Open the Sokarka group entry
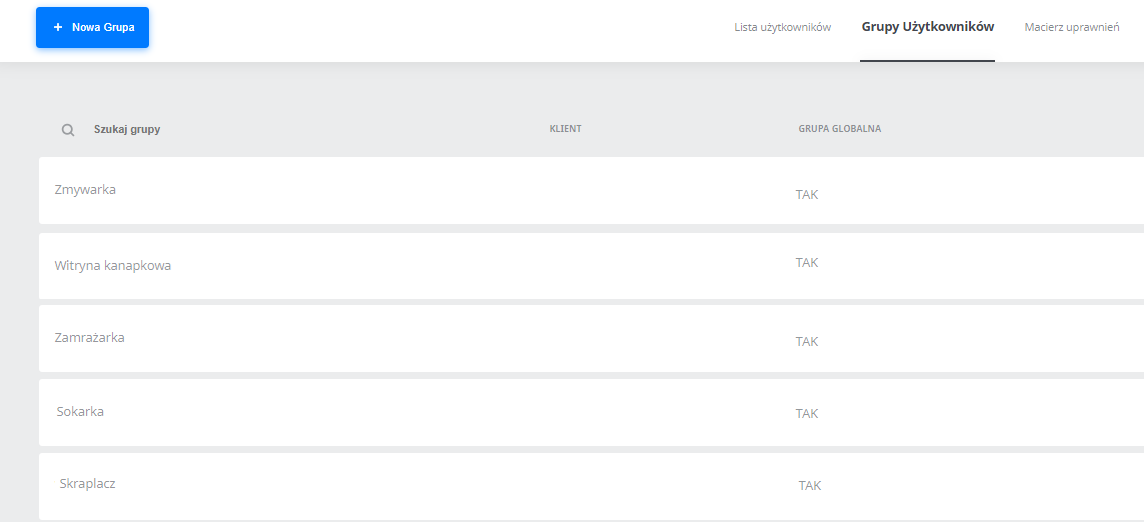Viewport: 1144px width, 522px height. pos(591,412)
